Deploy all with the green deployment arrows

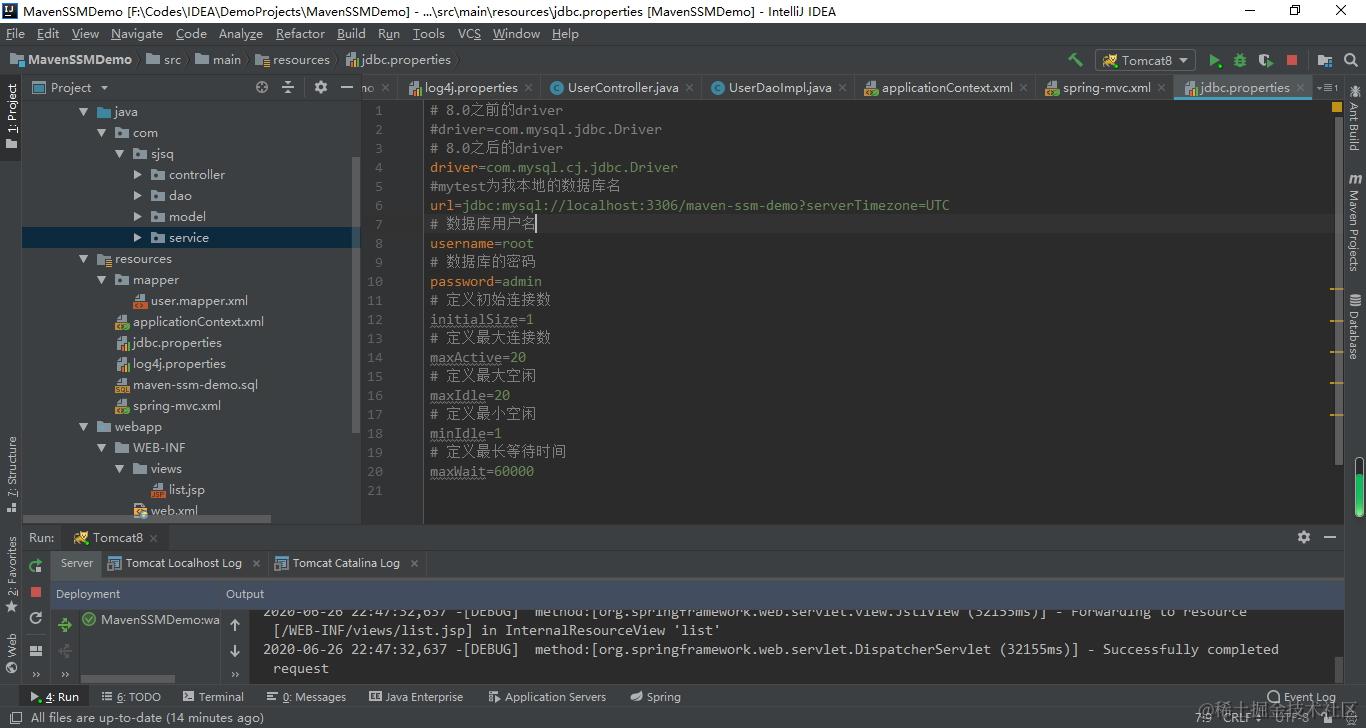65,625
